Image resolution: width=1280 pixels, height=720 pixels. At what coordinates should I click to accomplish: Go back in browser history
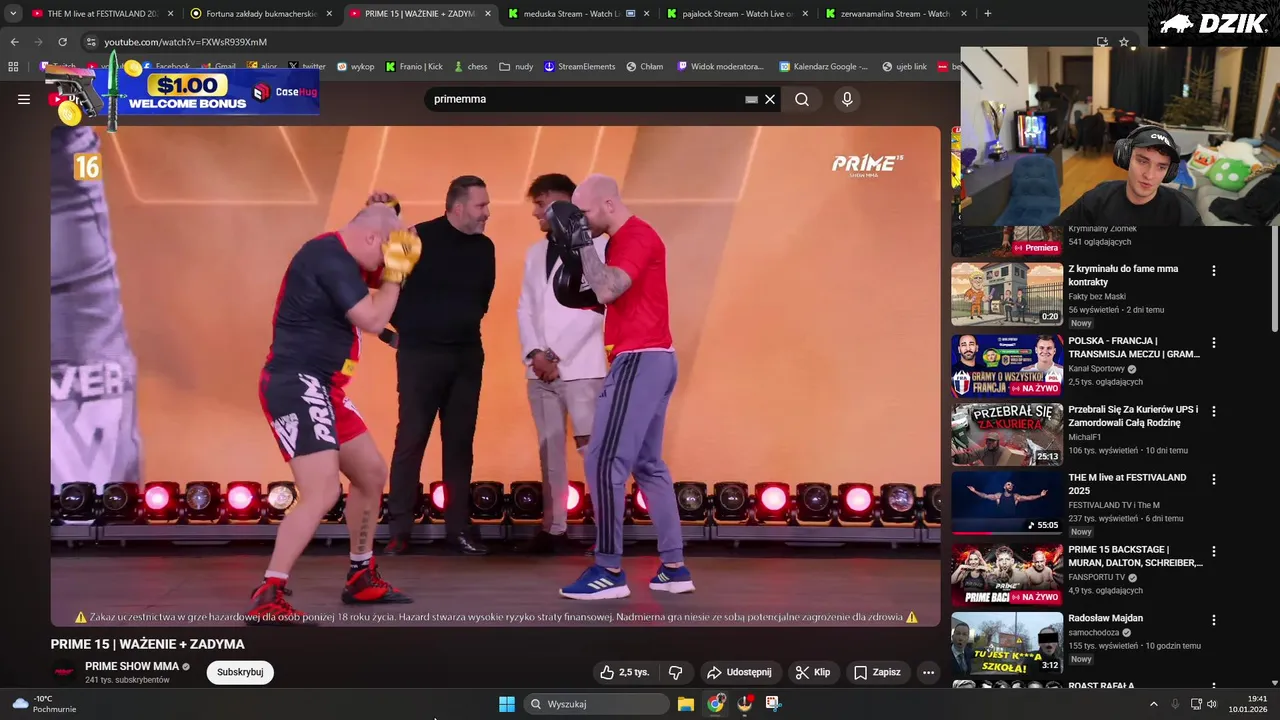tap(14, 42)
